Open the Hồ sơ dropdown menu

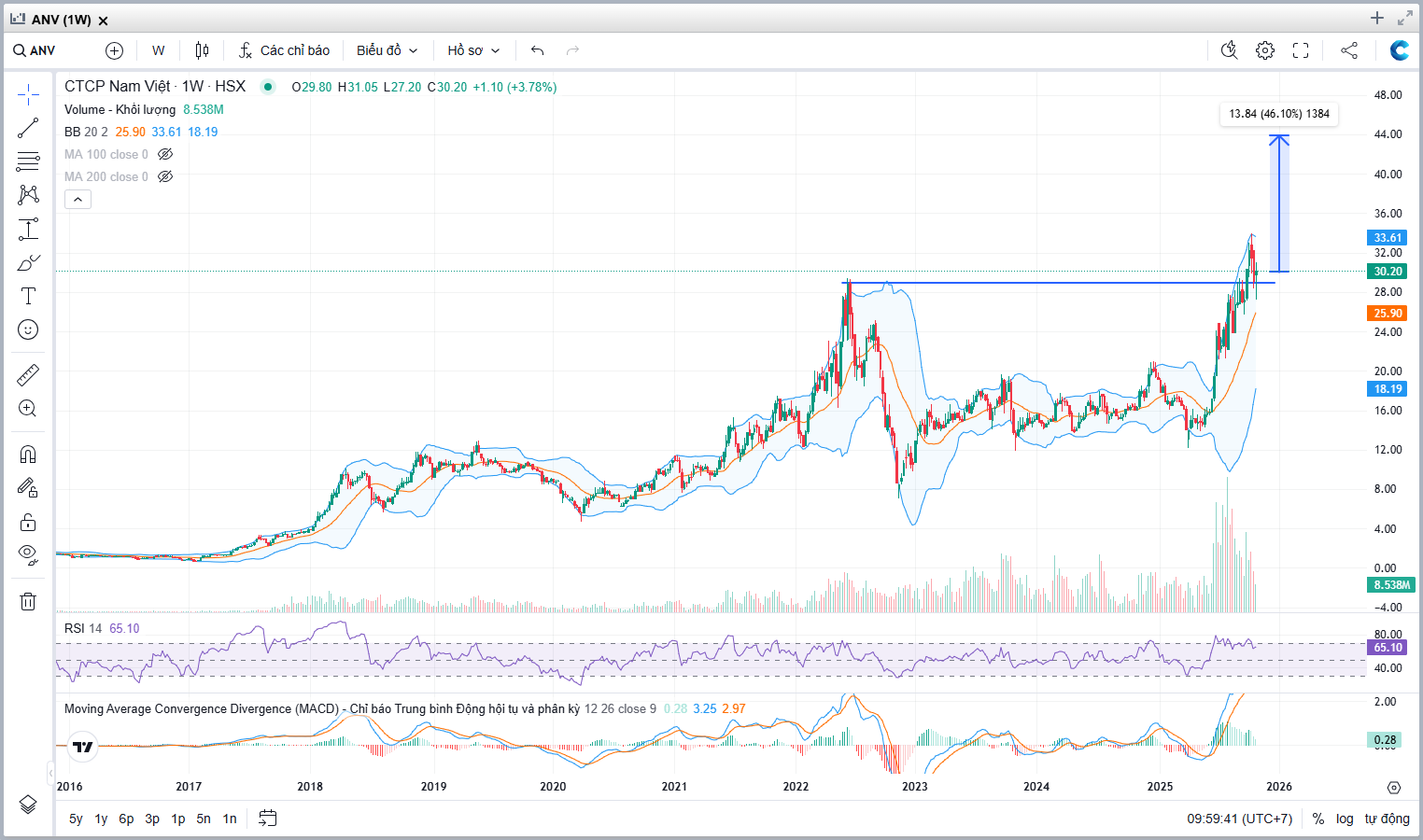[473, 50]
